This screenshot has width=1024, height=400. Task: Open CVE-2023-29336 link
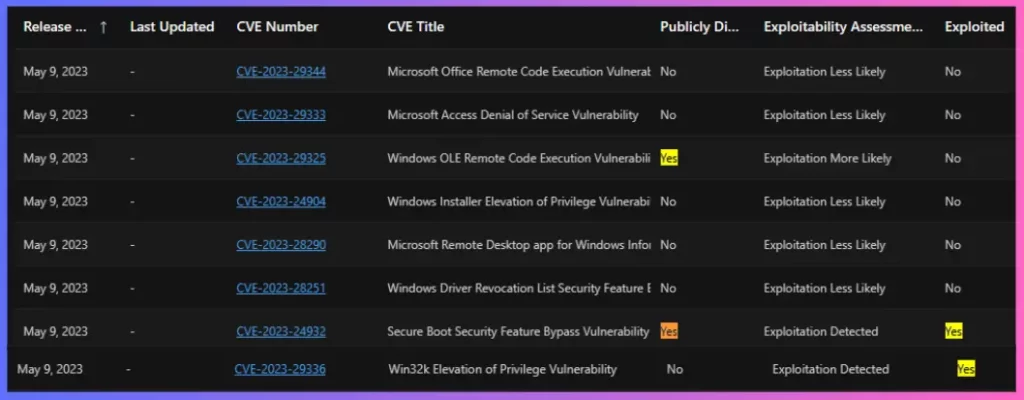click(x=279, y=369)
